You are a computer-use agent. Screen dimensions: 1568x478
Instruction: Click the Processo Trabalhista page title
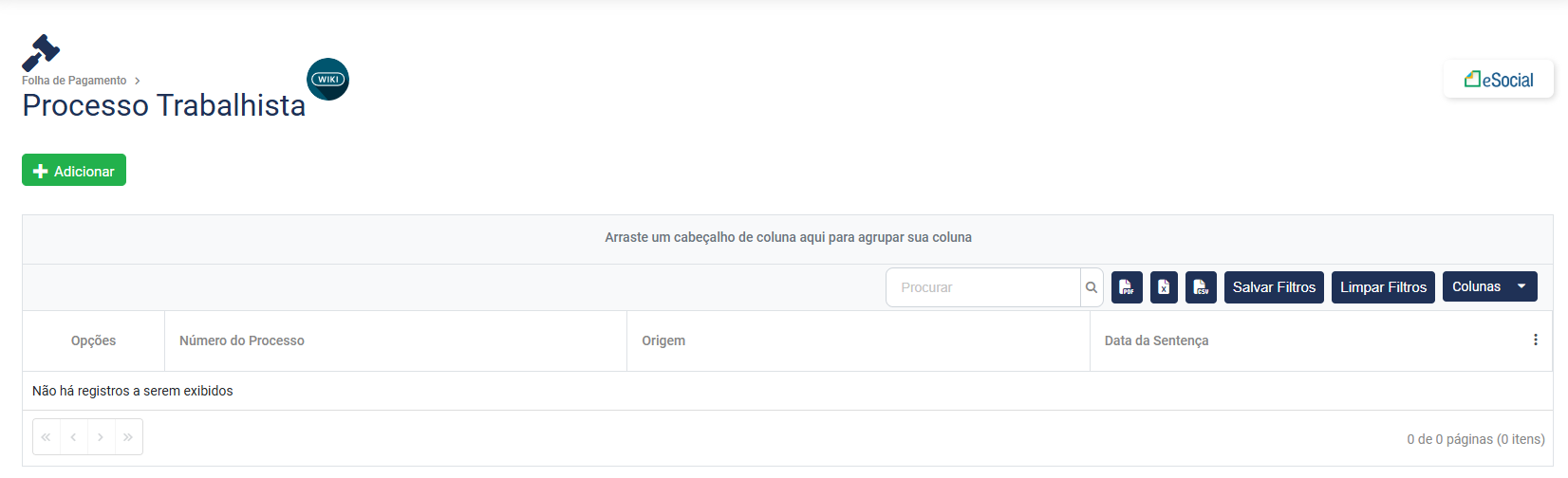coord(163,105)
